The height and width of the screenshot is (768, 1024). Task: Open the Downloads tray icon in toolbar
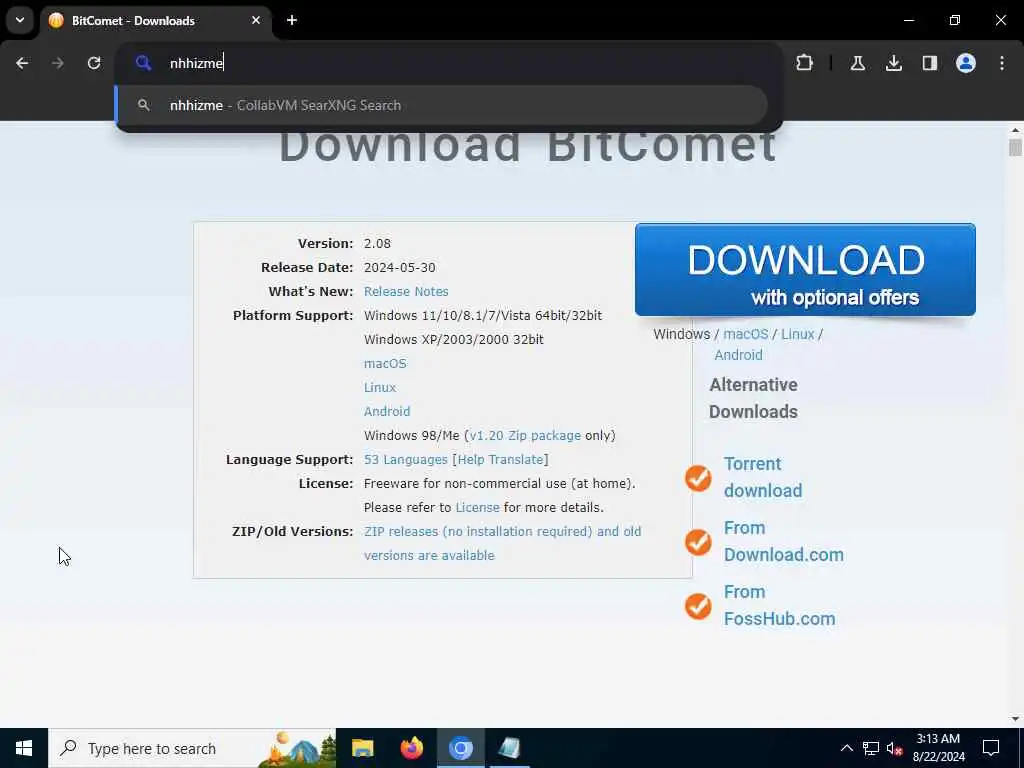point(893,63)
